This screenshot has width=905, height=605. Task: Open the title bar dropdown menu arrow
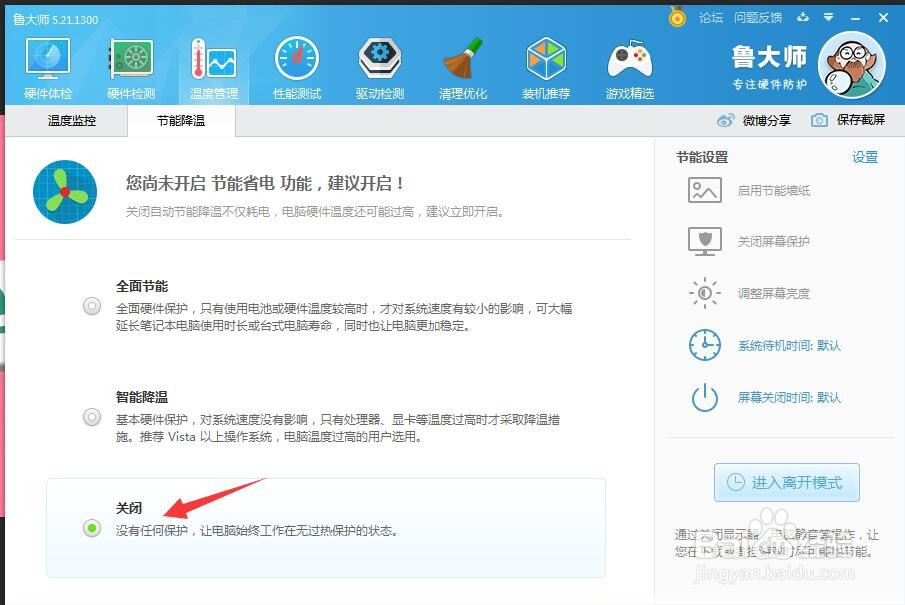point(828,17)
